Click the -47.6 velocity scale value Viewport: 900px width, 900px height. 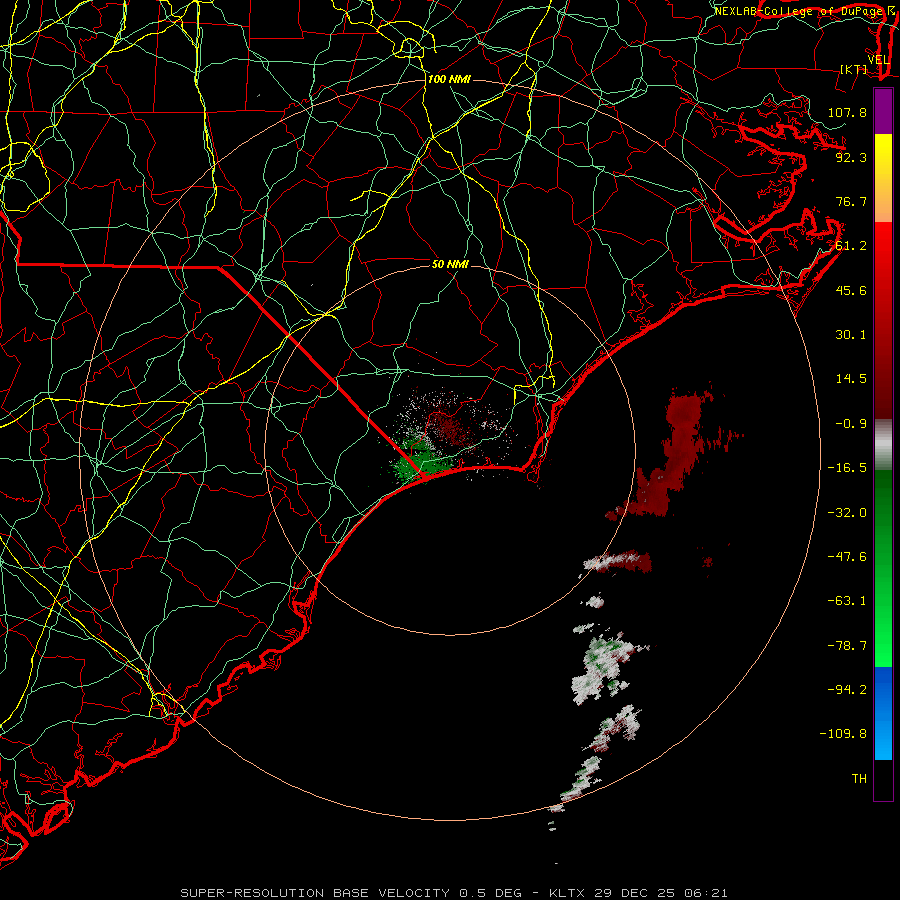847,556
